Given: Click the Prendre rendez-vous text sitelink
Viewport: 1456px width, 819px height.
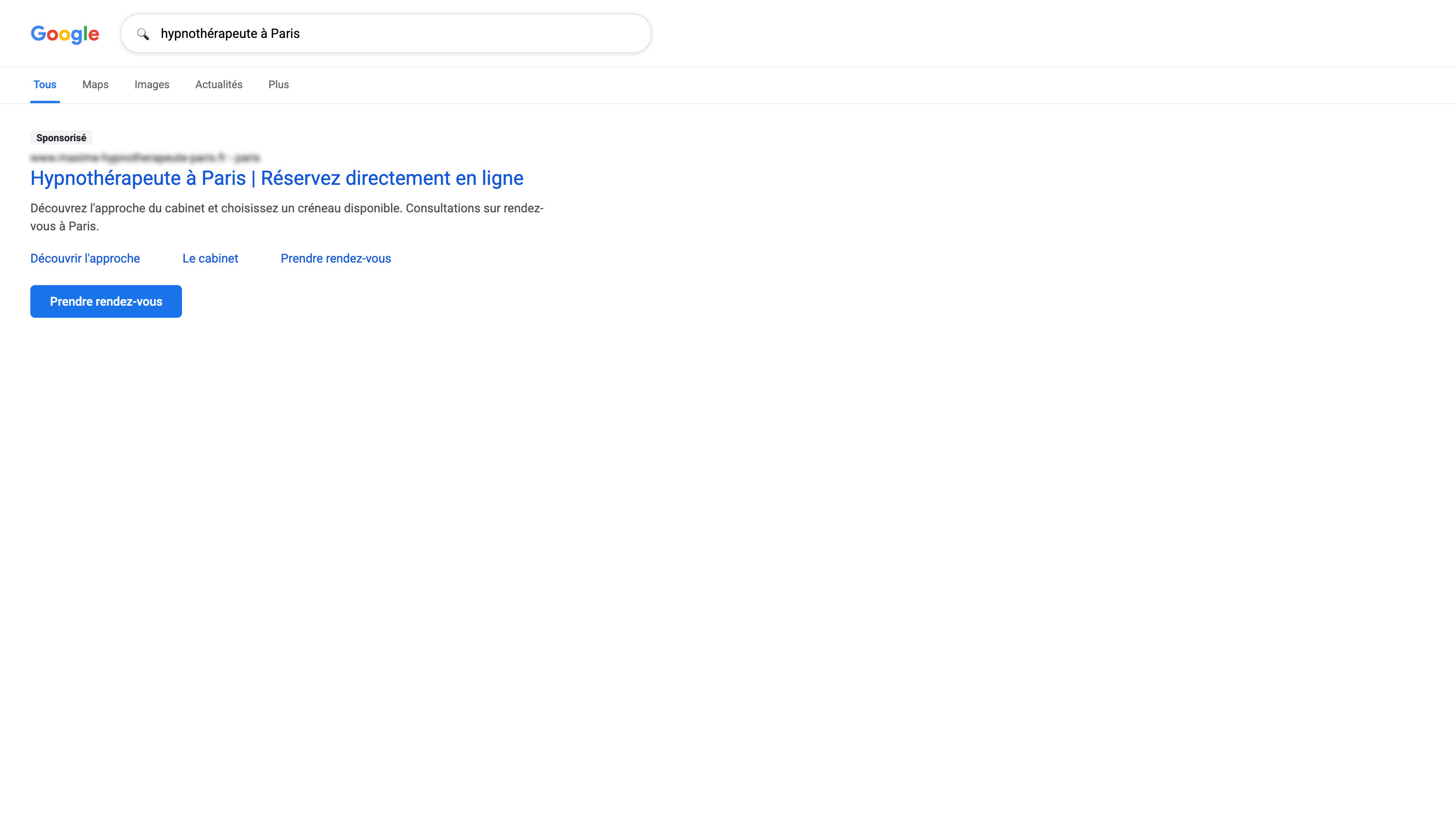Looking at the screenshot, I should pyautogui.click(x=336, y=258).
